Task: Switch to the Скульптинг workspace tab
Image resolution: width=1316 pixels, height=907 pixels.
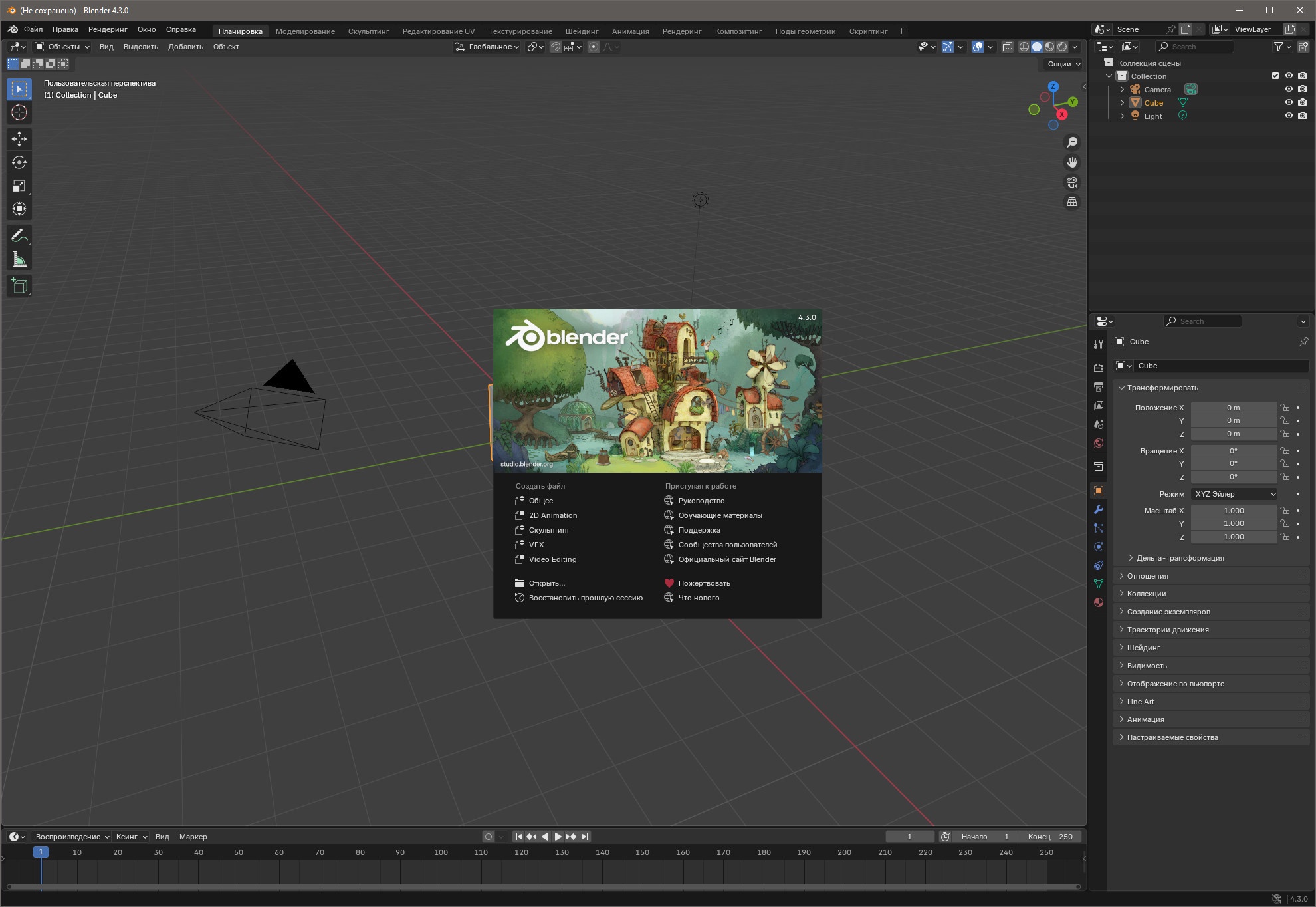Action: (368, 31)
